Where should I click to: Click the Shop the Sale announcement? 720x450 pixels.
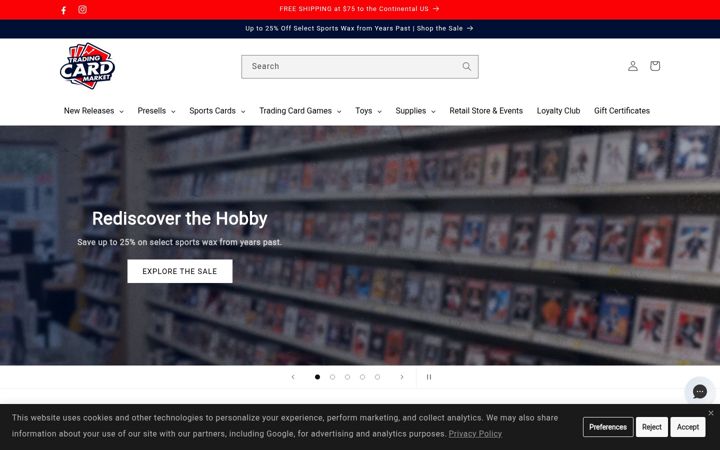359,28
